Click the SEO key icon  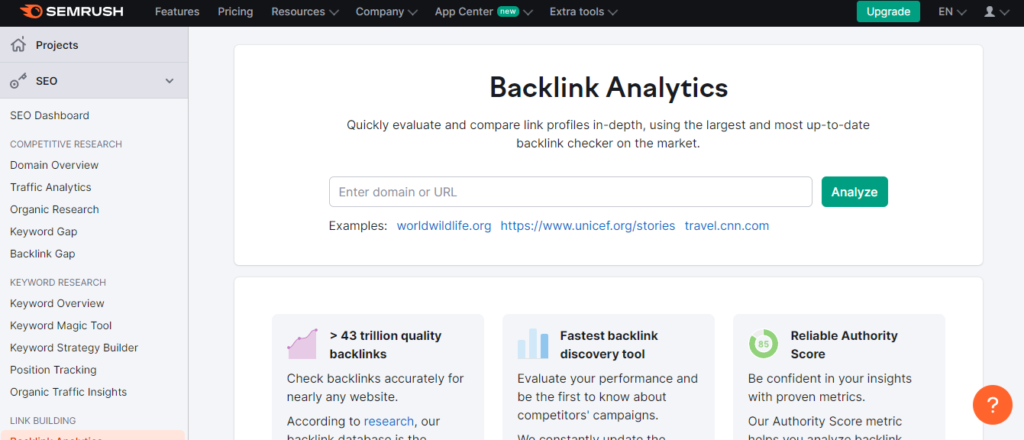tap(18, 81)
